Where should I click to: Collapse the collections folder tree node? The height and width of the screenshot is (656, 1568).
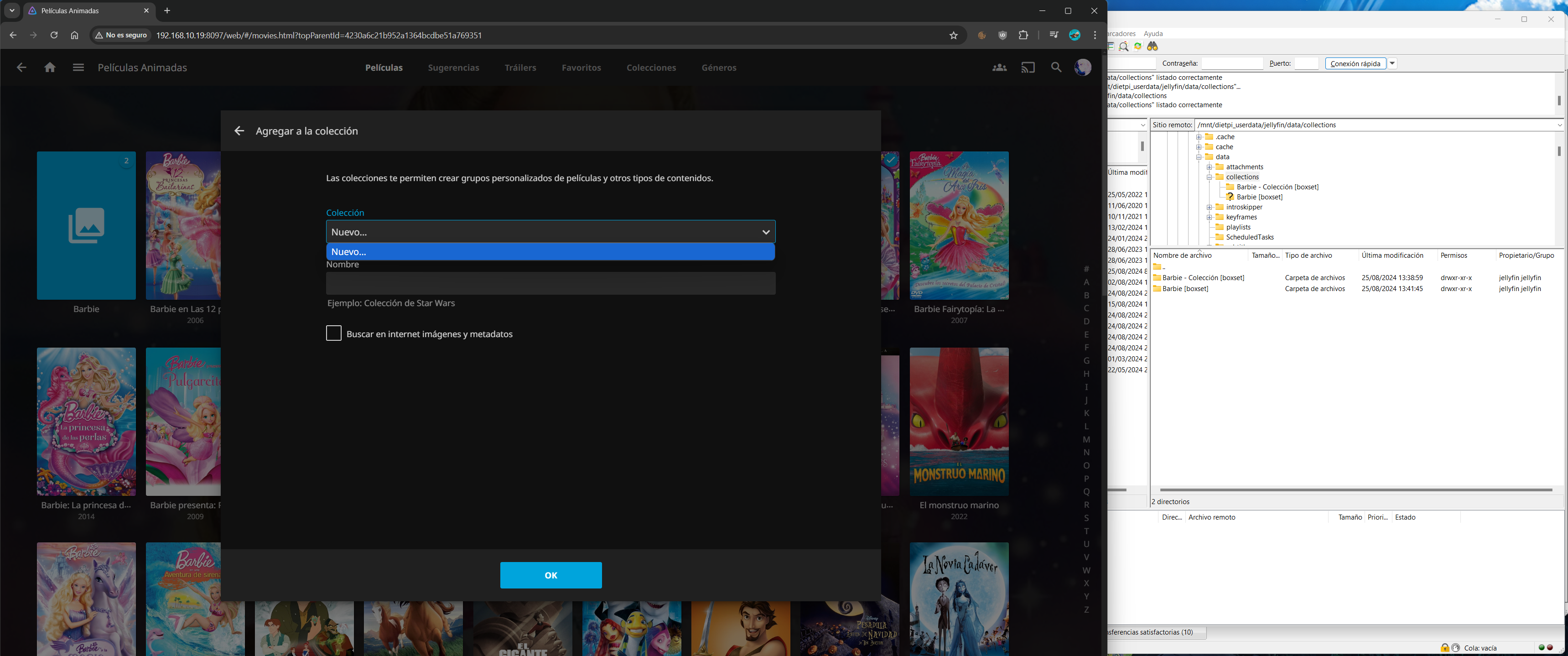(1210, 177)
